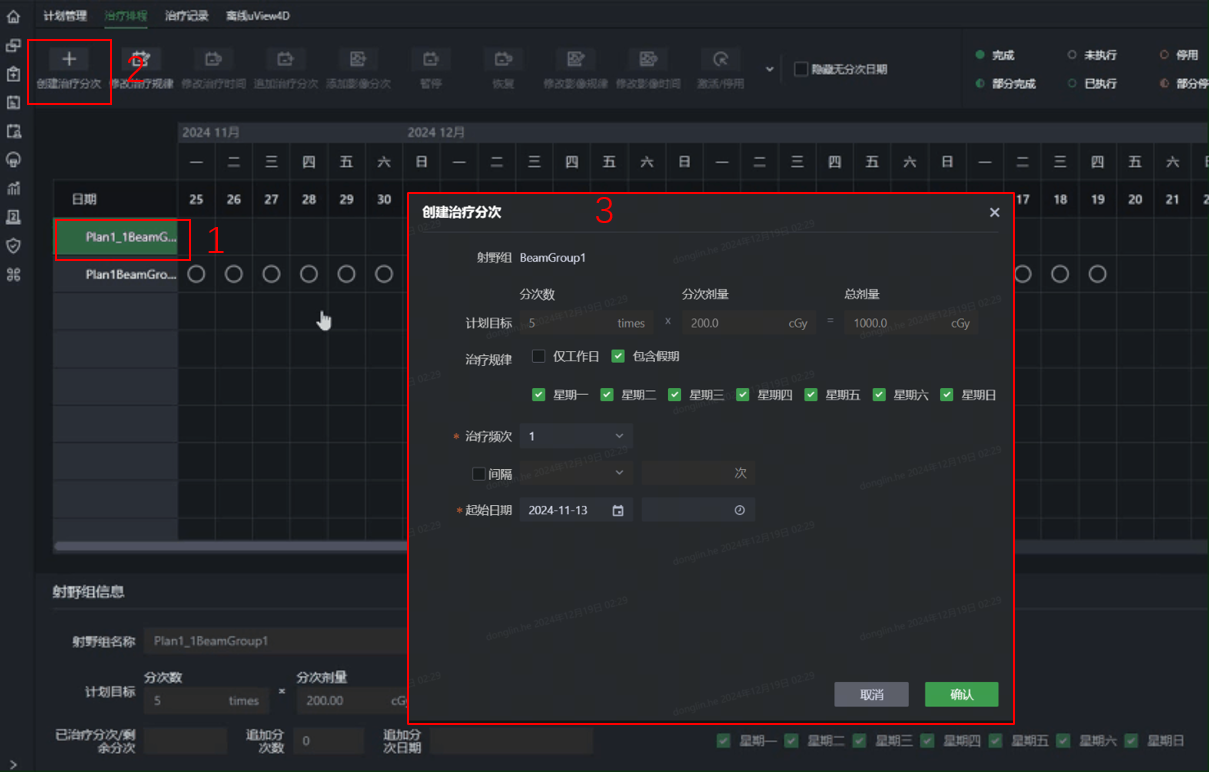Select the Plan1BeamGro... row
Screen dimensions: 1209x772
pos(116,274)
